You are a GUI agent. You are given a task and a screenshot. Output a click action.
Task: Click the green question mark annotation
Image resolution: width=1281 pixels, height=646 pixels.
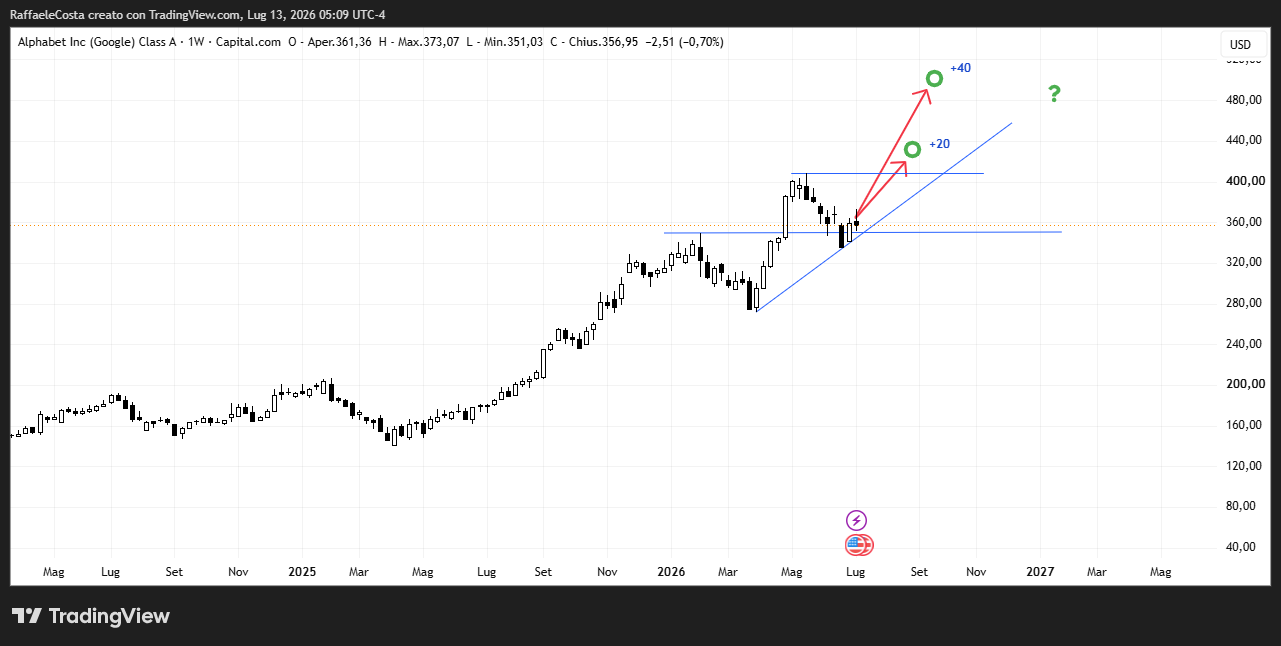click(1054, 94)
